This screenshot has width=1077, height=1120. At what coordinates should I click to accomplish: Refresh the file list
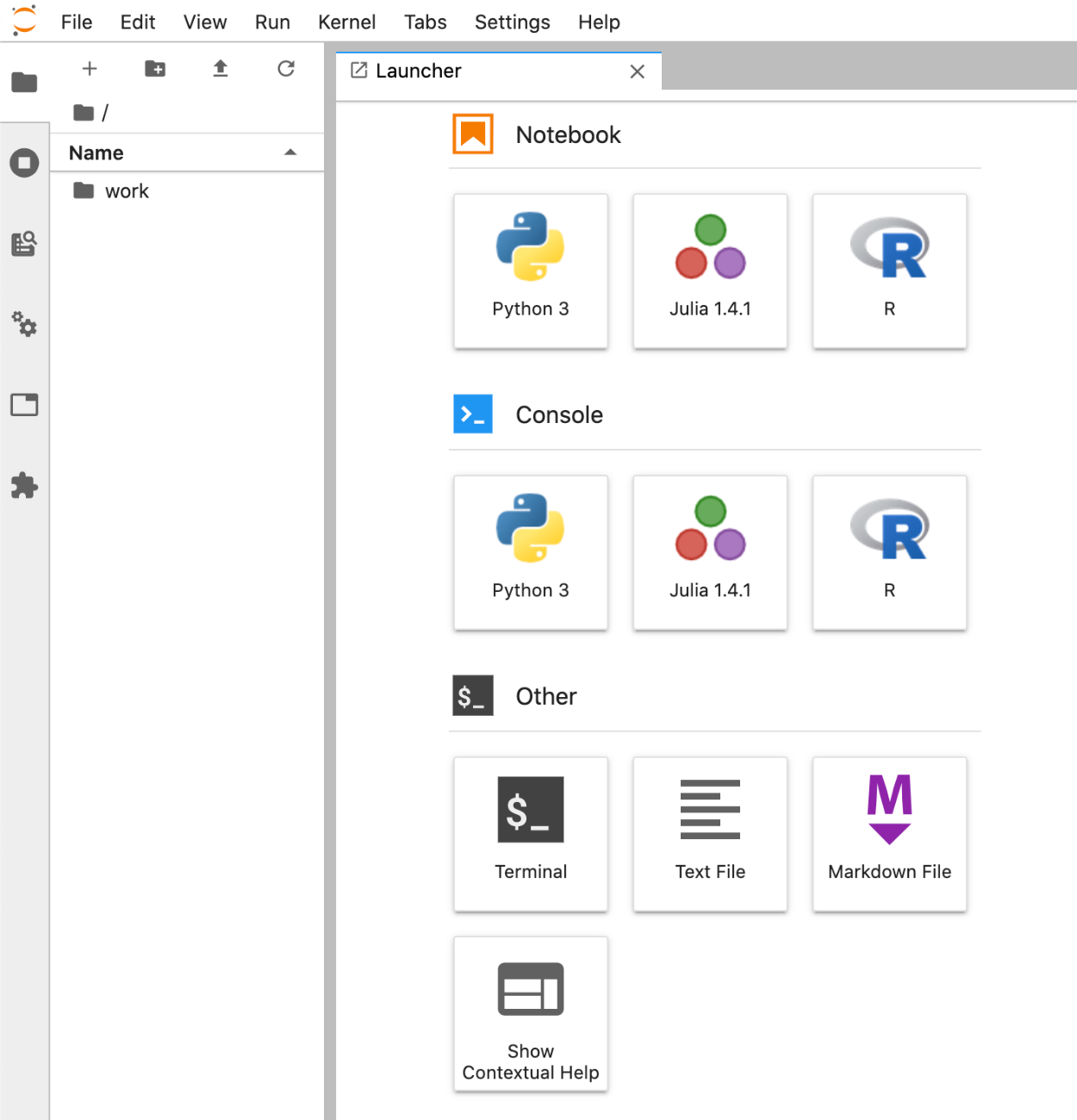[286, 69]
